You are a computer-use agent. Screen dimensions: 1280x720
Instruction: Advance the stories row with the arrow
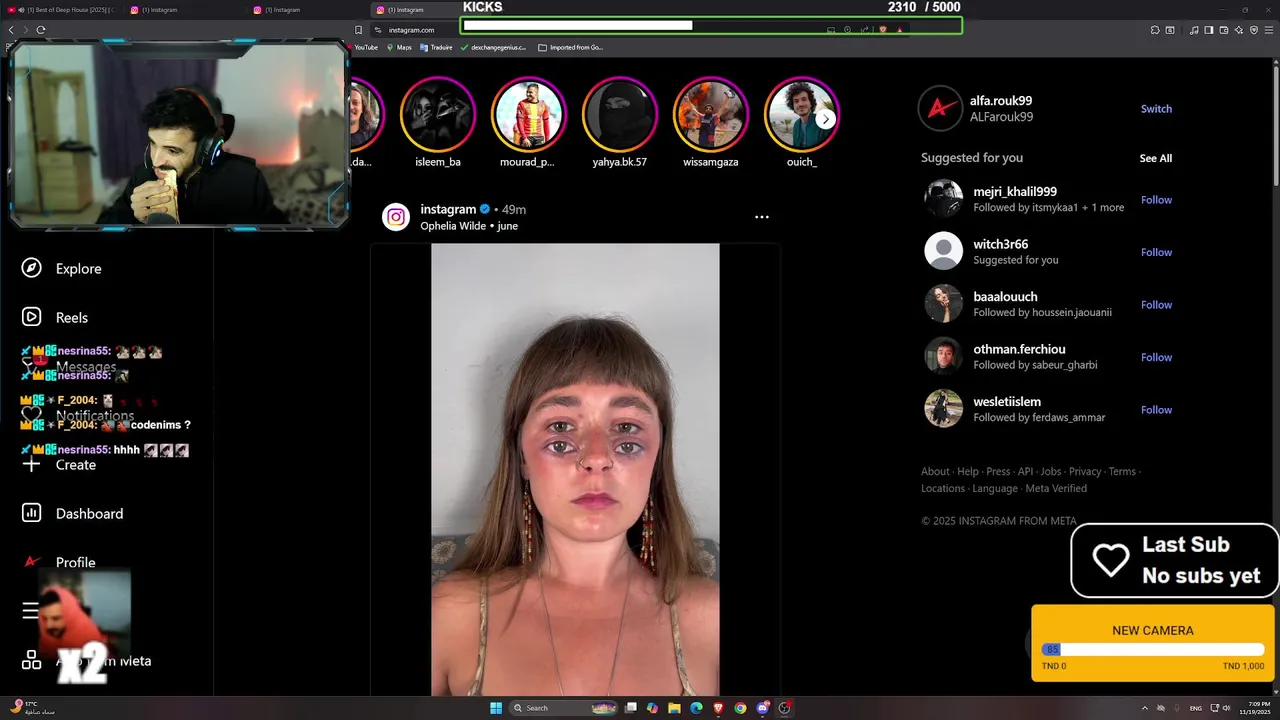826,119
